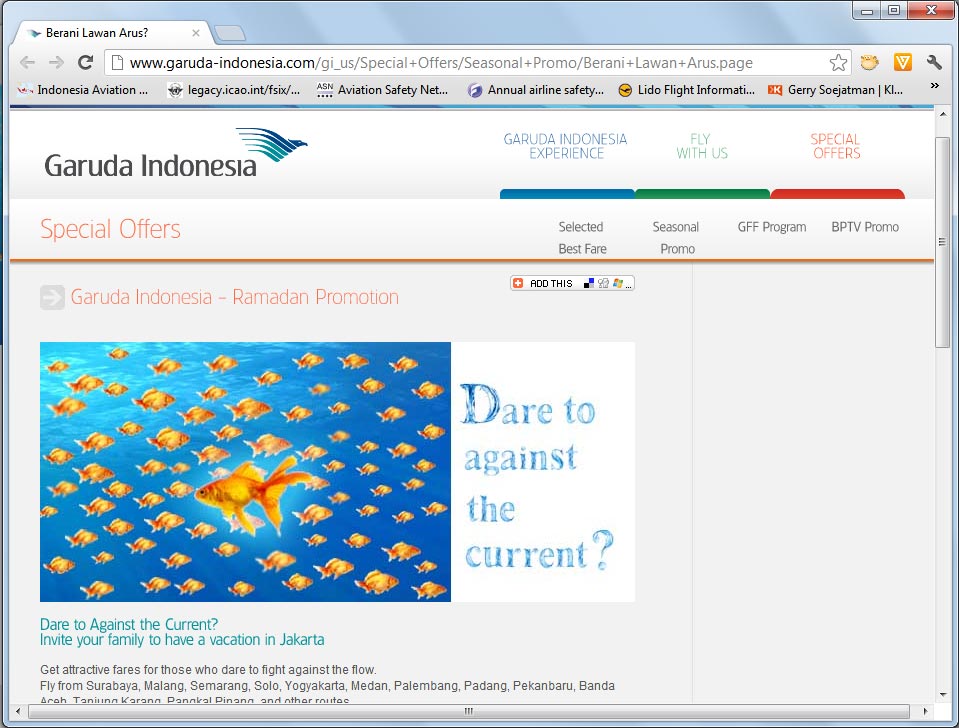Image resolution: width=959 pixels, height=728 pixels.
Task: Maximize the browser window
Action: (x=894, y=10)
